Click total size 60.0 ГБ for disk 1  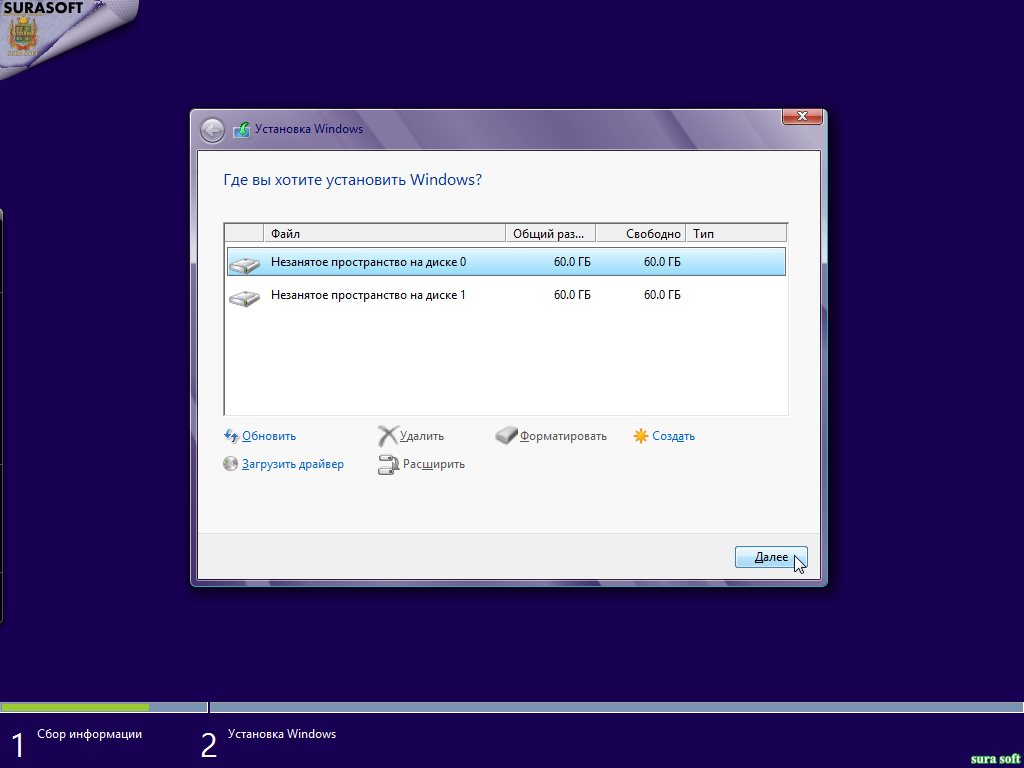pos(572,295)
